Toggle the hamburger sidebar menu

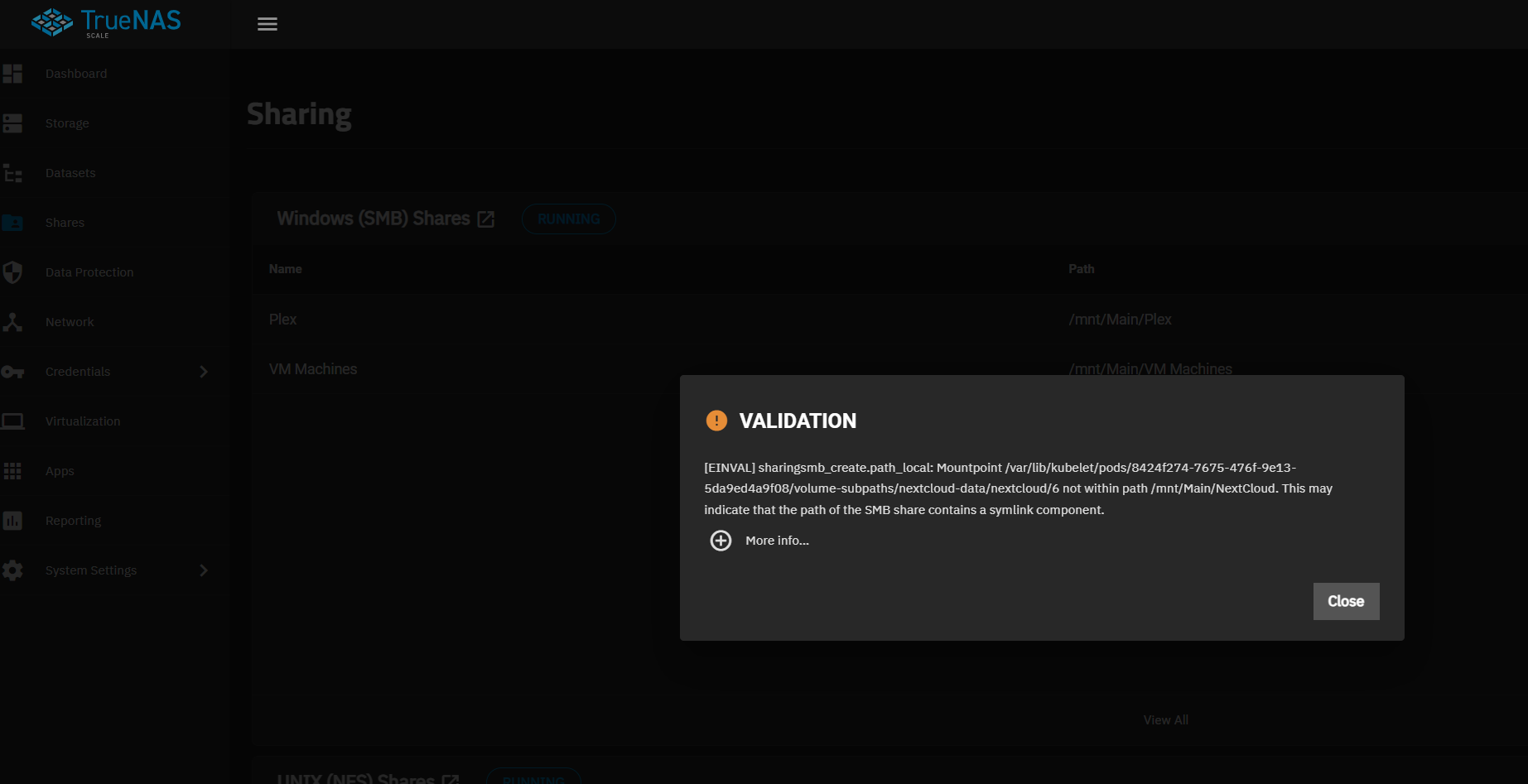click(x=267, y=24)
